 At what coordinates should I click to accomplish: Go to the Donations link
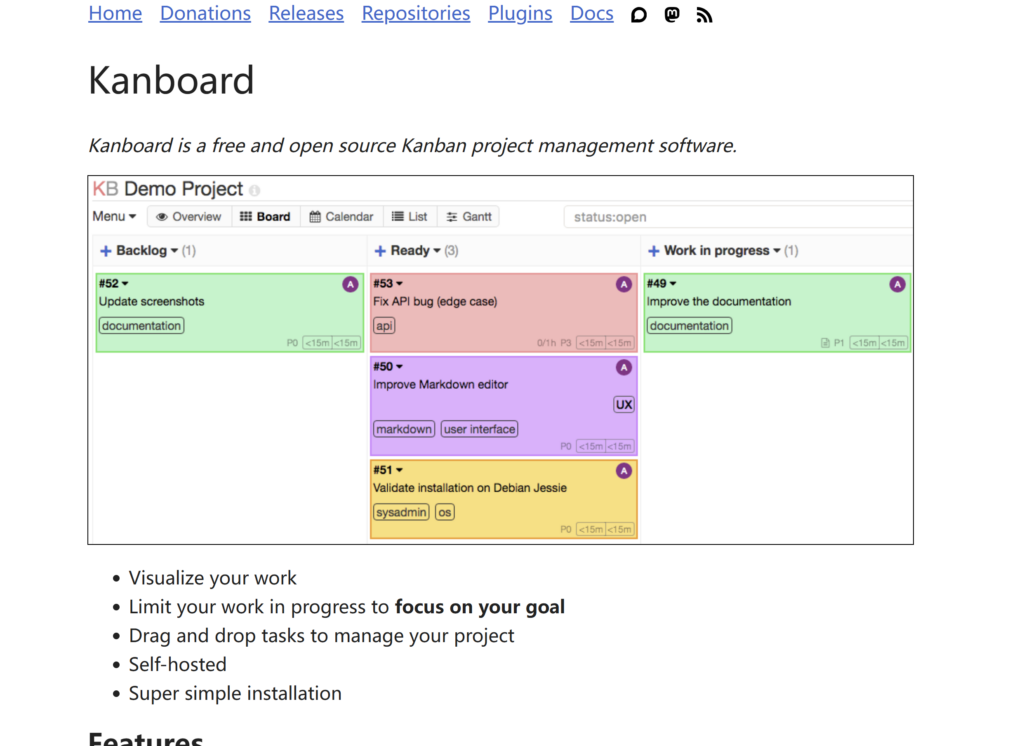pyautogui.click(x=205, y=14)
